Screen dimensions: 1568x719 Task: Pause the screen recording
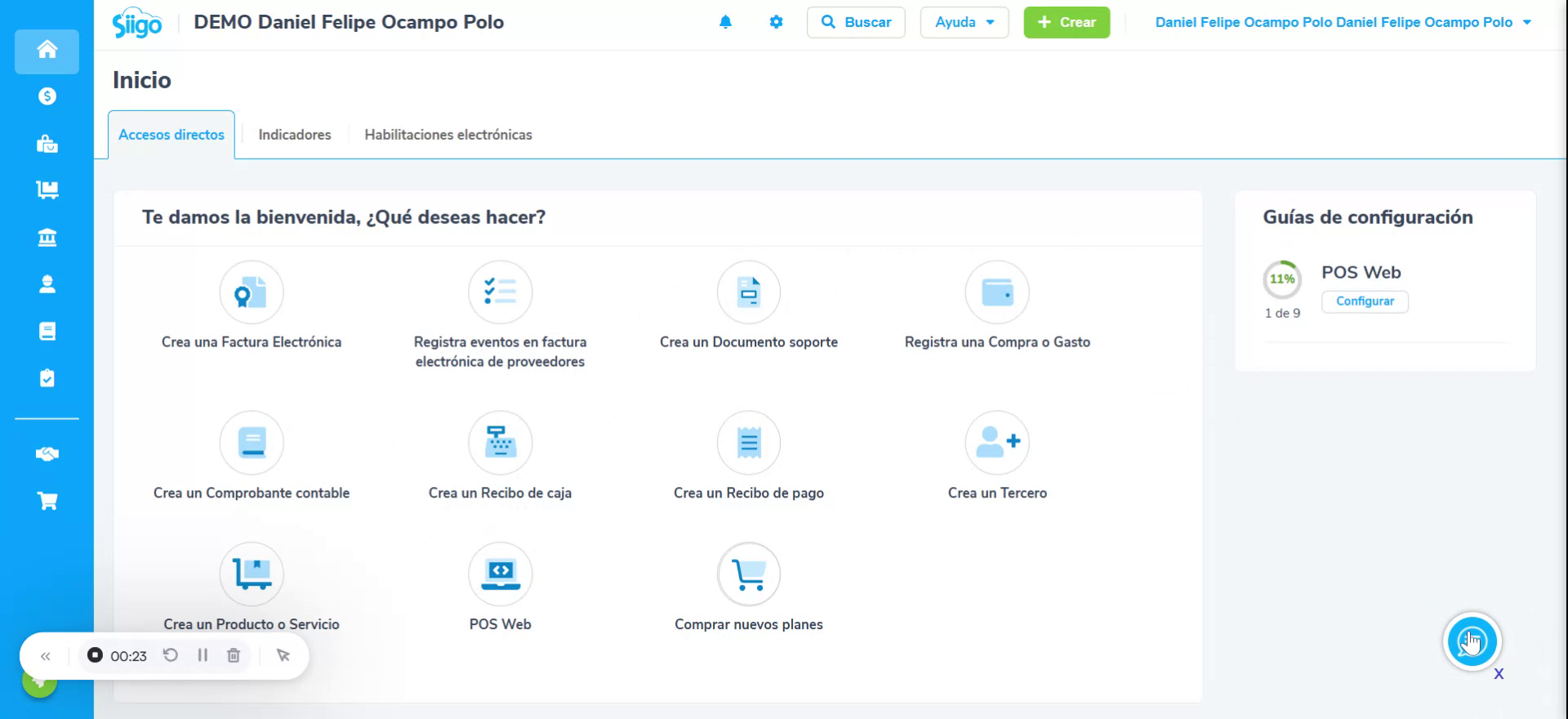tap(203, 655)
